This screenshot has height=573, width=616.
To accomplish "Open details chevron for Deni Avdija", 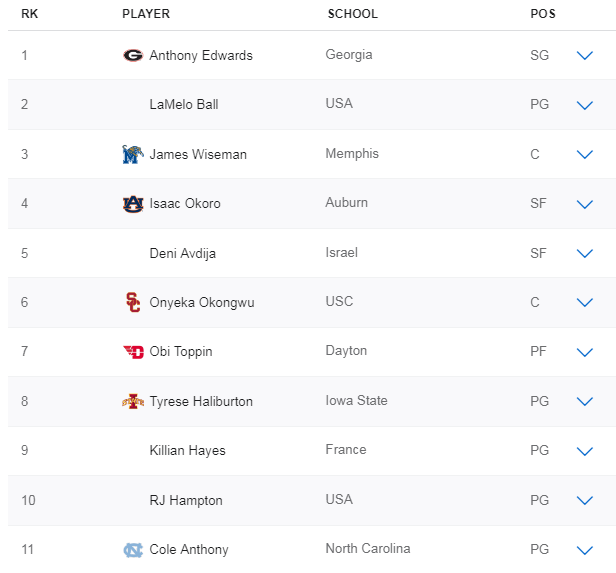I will point(585,254).
